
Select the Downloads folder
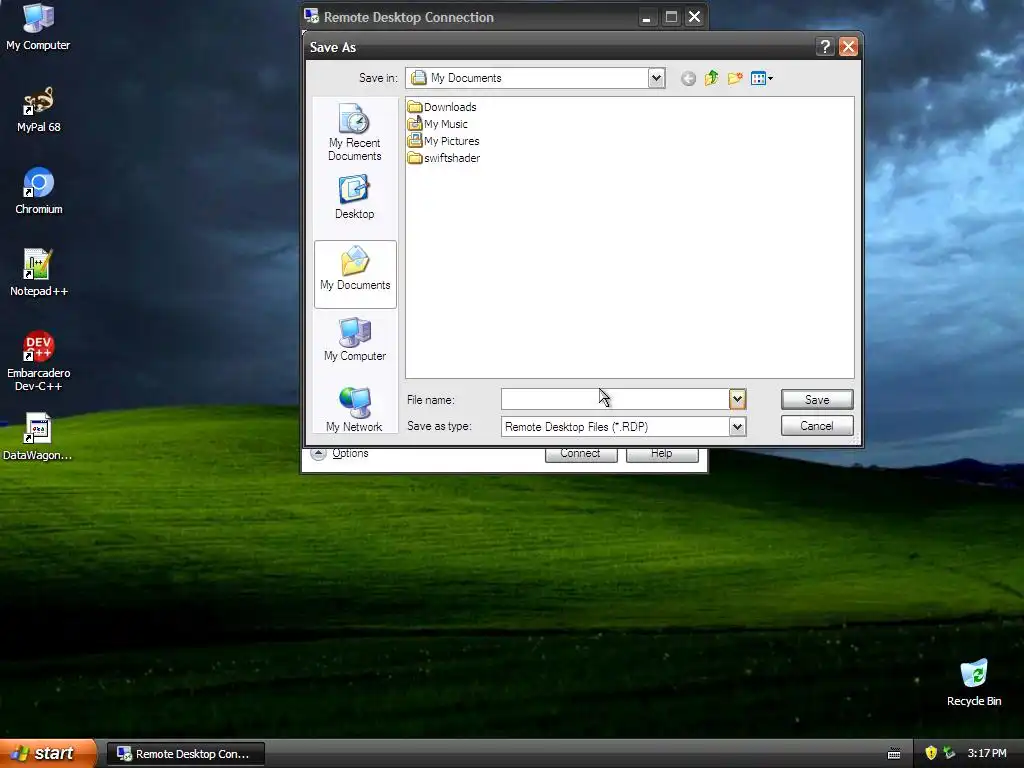tap(442, 107)
